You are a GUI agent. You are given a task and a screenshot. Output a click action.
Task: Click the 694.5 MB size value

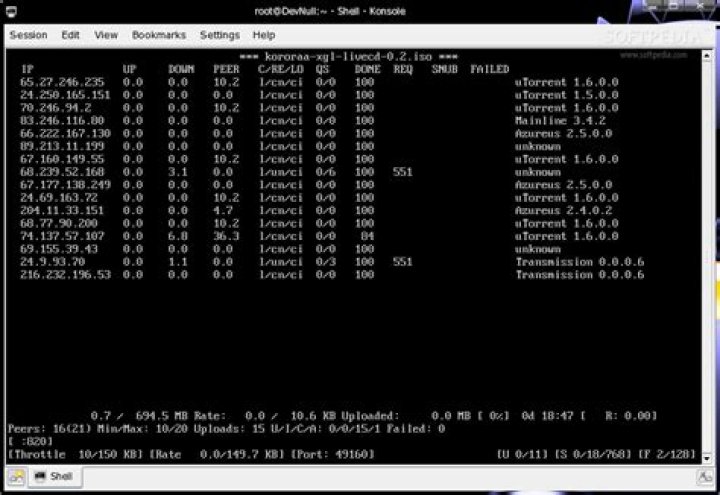point(162,416)
